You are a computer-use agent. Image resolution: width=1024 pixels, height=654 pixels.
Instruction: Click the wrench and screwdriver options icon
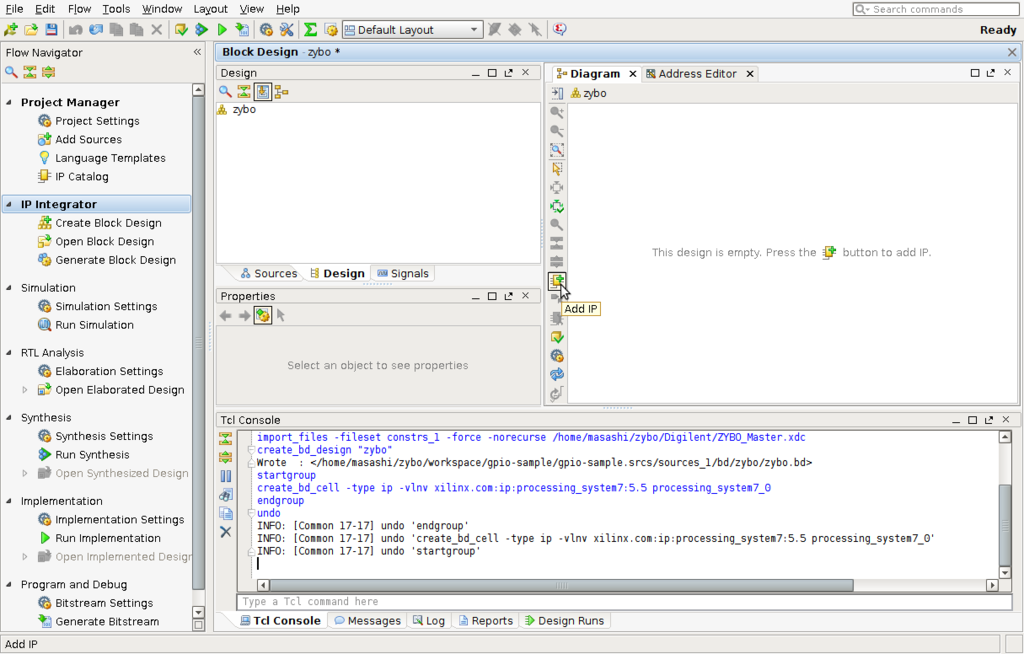tap(286, 29)
